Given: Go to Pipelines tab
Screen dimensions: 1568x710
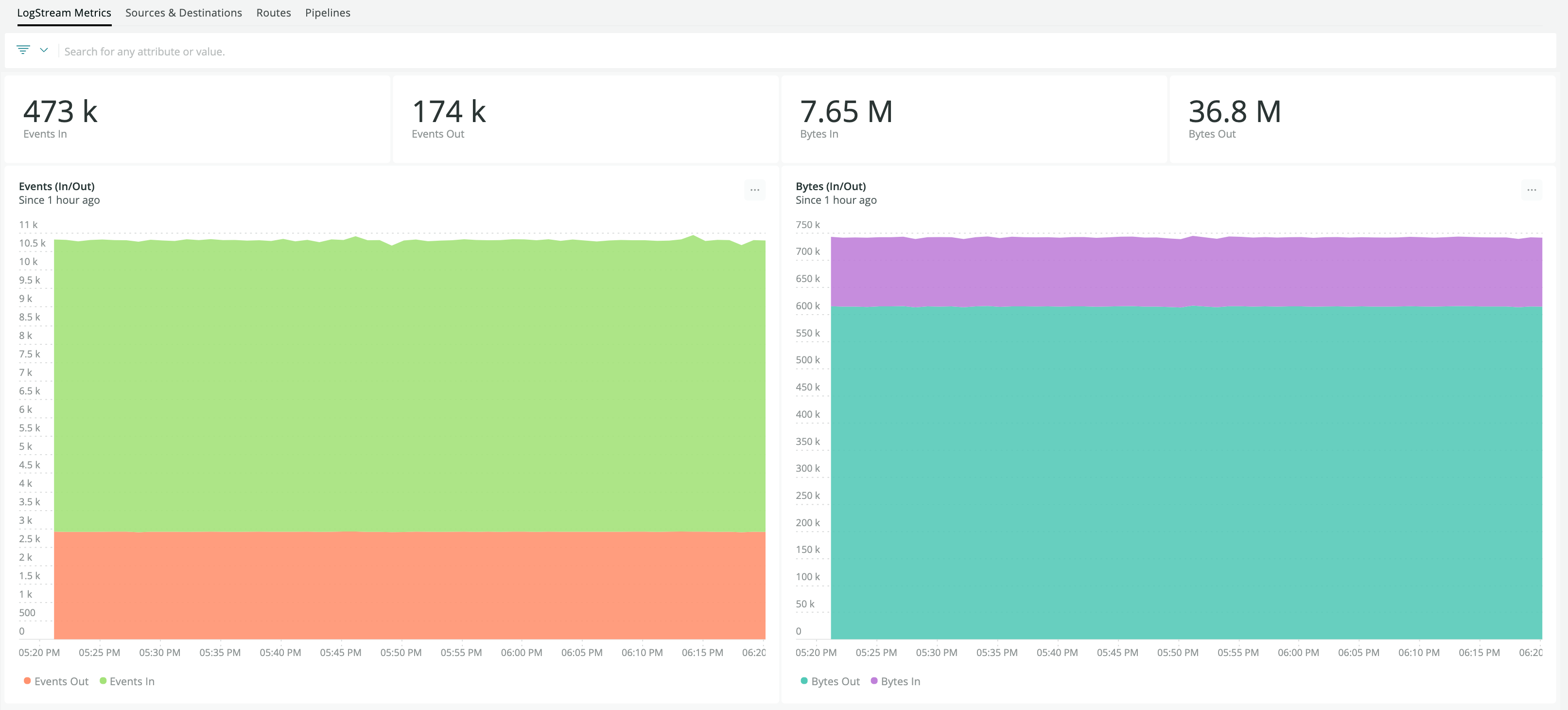Looking at the screenshot, I should point(328,13).
